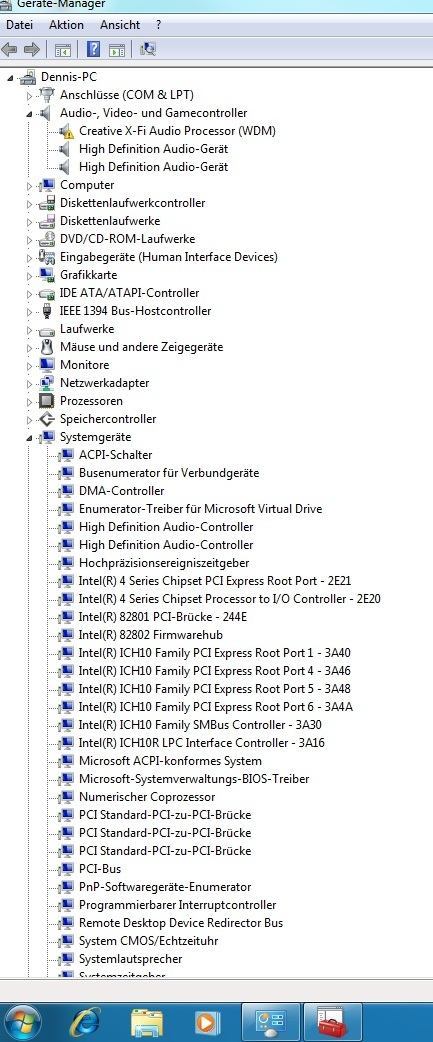The image size is (433, 1042).
Task: Click the forward arrow toolbar icon
Action: click(31, 49)
